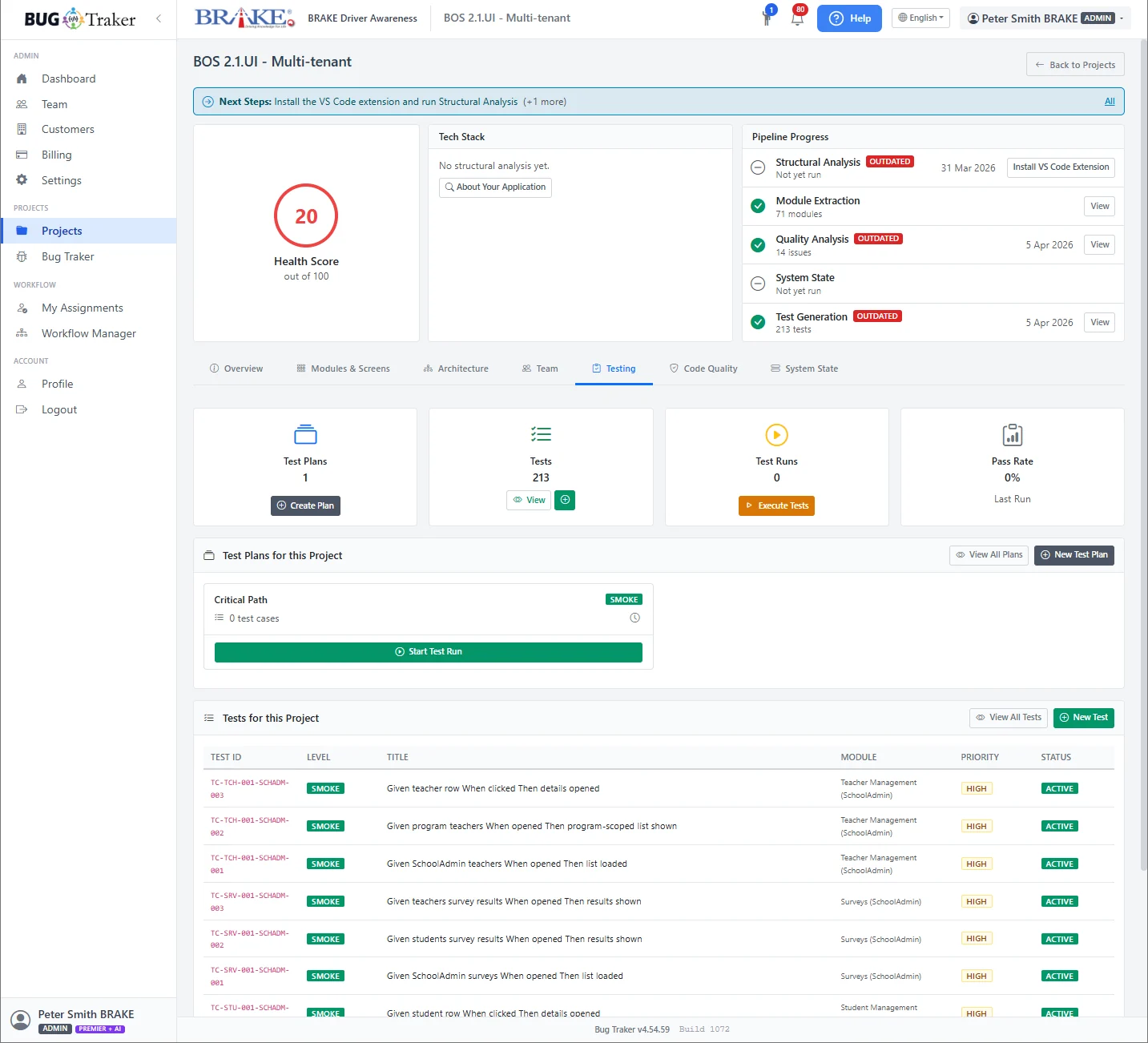View the Module Extraction results
This screenshot has height=1043, width=1148.
[1099, 207]
